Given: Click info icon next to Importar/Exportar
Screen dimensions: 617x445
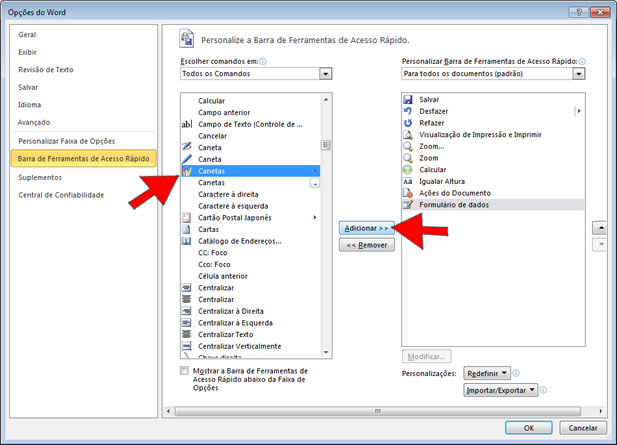Looking at the screenshot, I should coord(543,390).
